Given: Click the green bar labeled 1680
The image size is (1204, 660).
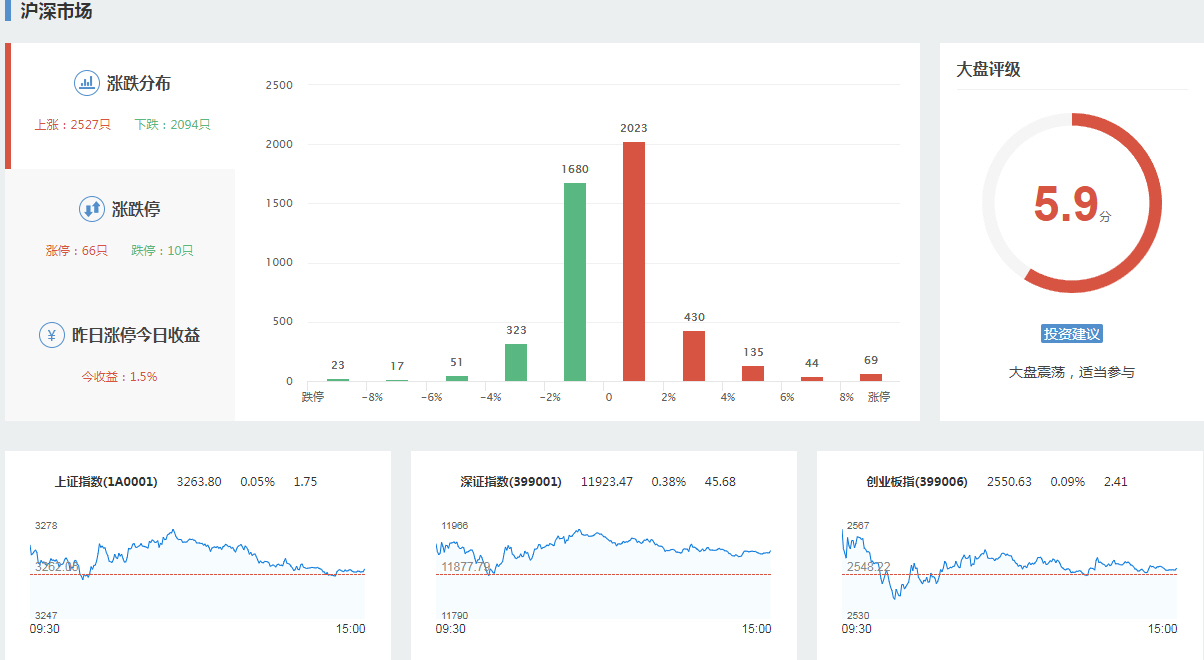Looking at the screenshot, I should point(575,282).
